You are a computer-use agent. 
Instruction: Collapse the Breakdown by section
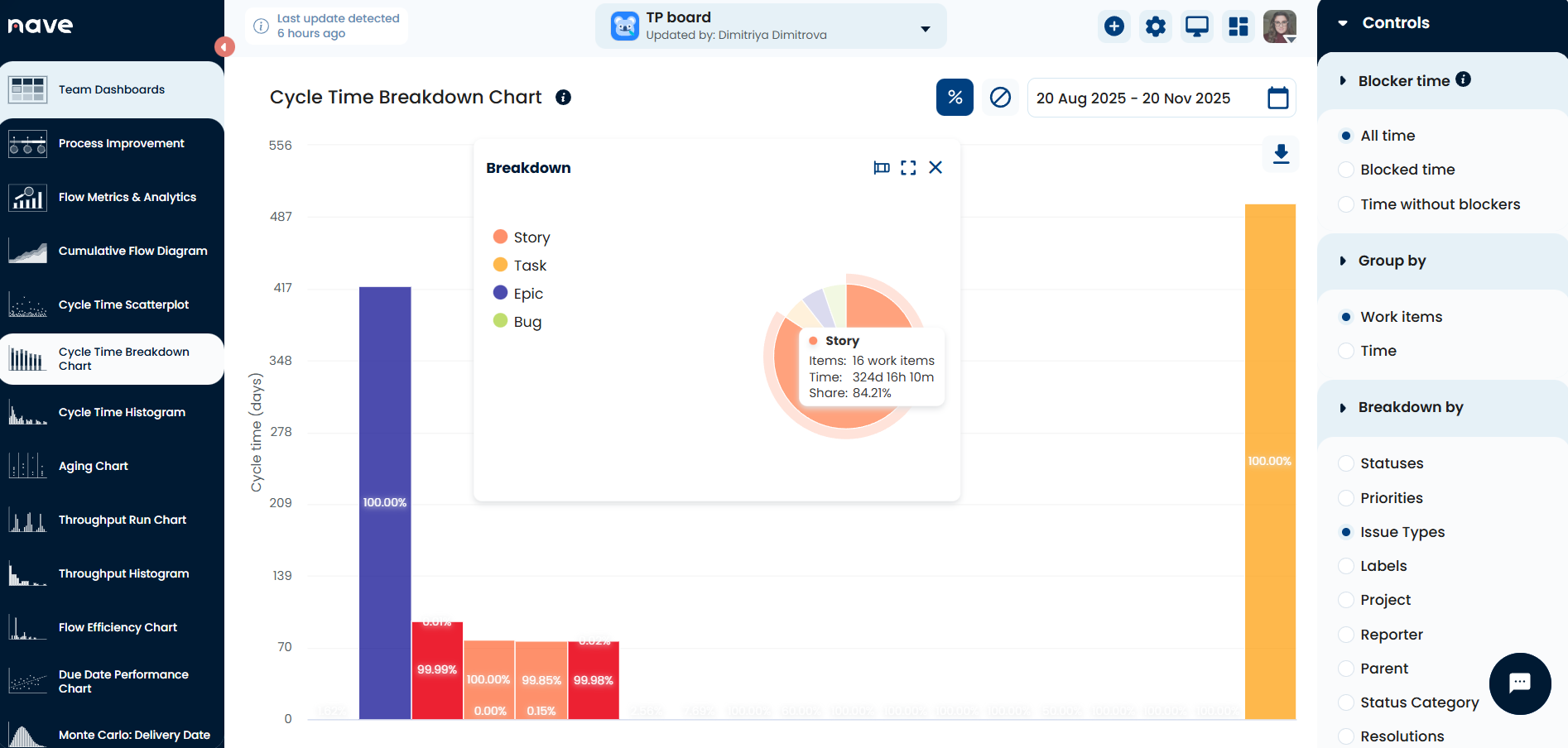point(1343,408)
